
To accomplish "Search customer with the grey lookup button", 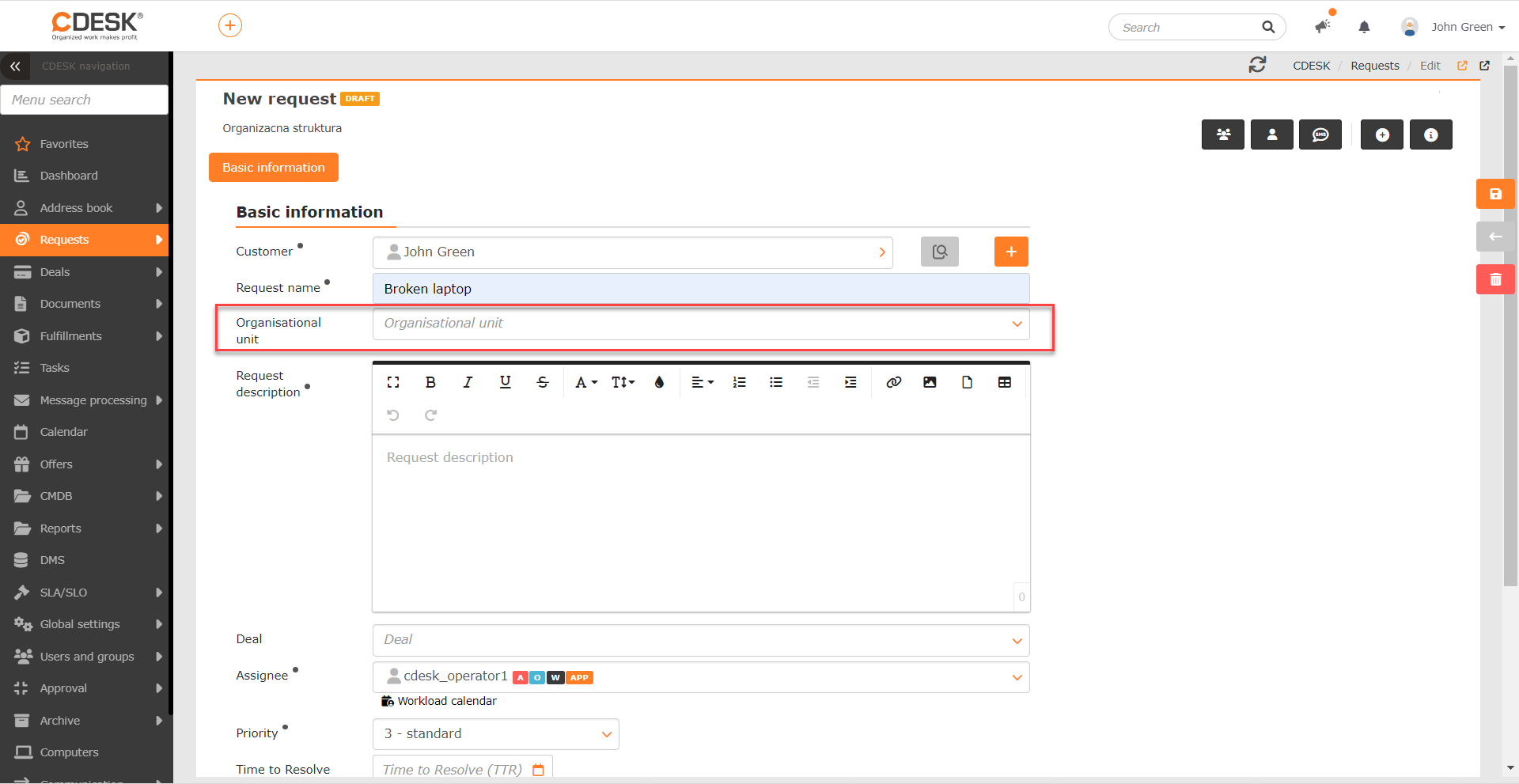I will 940,252.
